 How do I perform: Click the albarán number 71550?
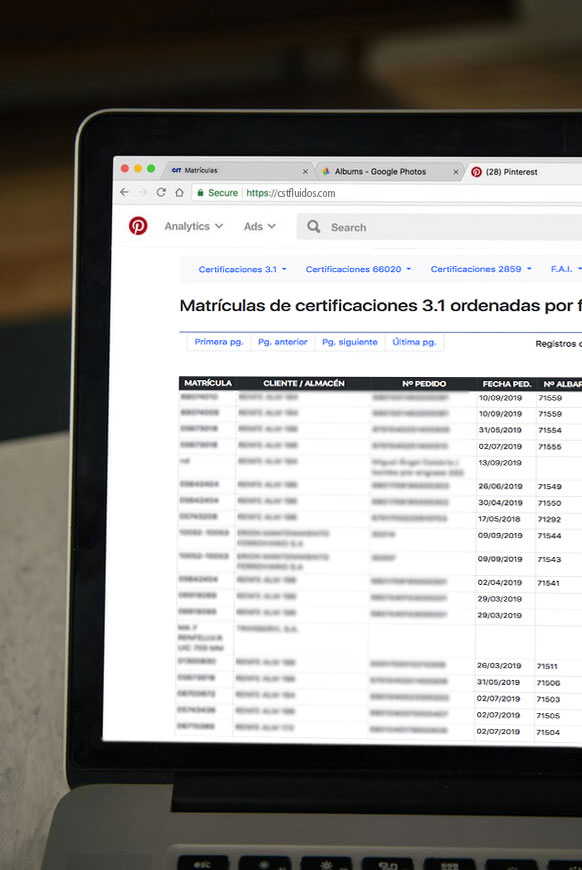549,503
